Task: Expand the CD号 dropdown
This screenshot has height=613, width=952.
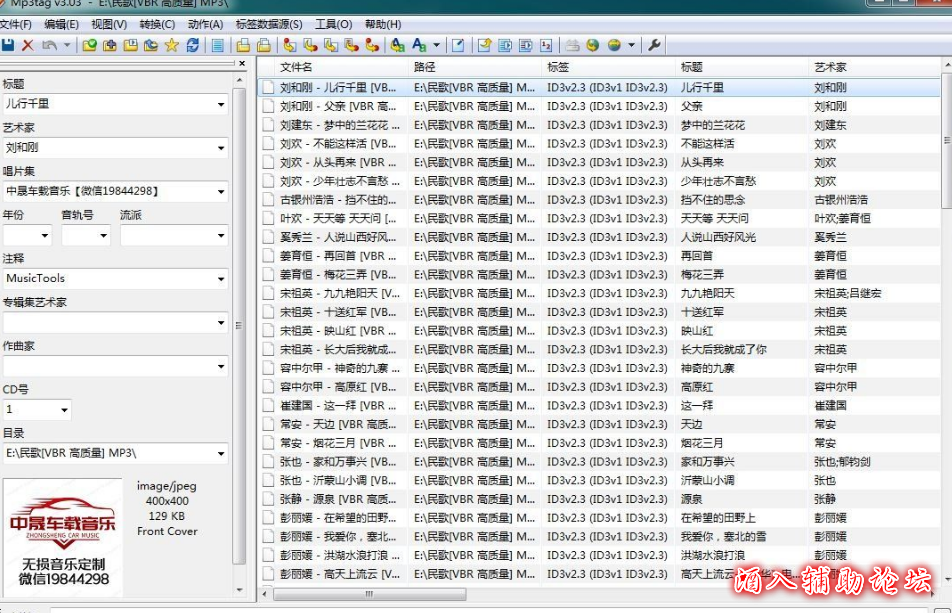Action: (64, 410)
